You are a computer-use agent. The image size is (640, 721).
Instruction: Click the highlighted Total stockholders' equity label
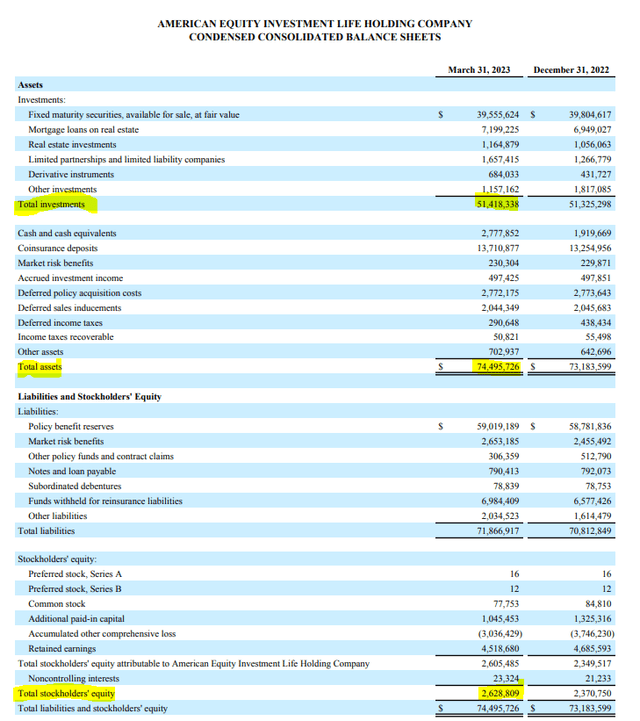(x=66, y=693)
